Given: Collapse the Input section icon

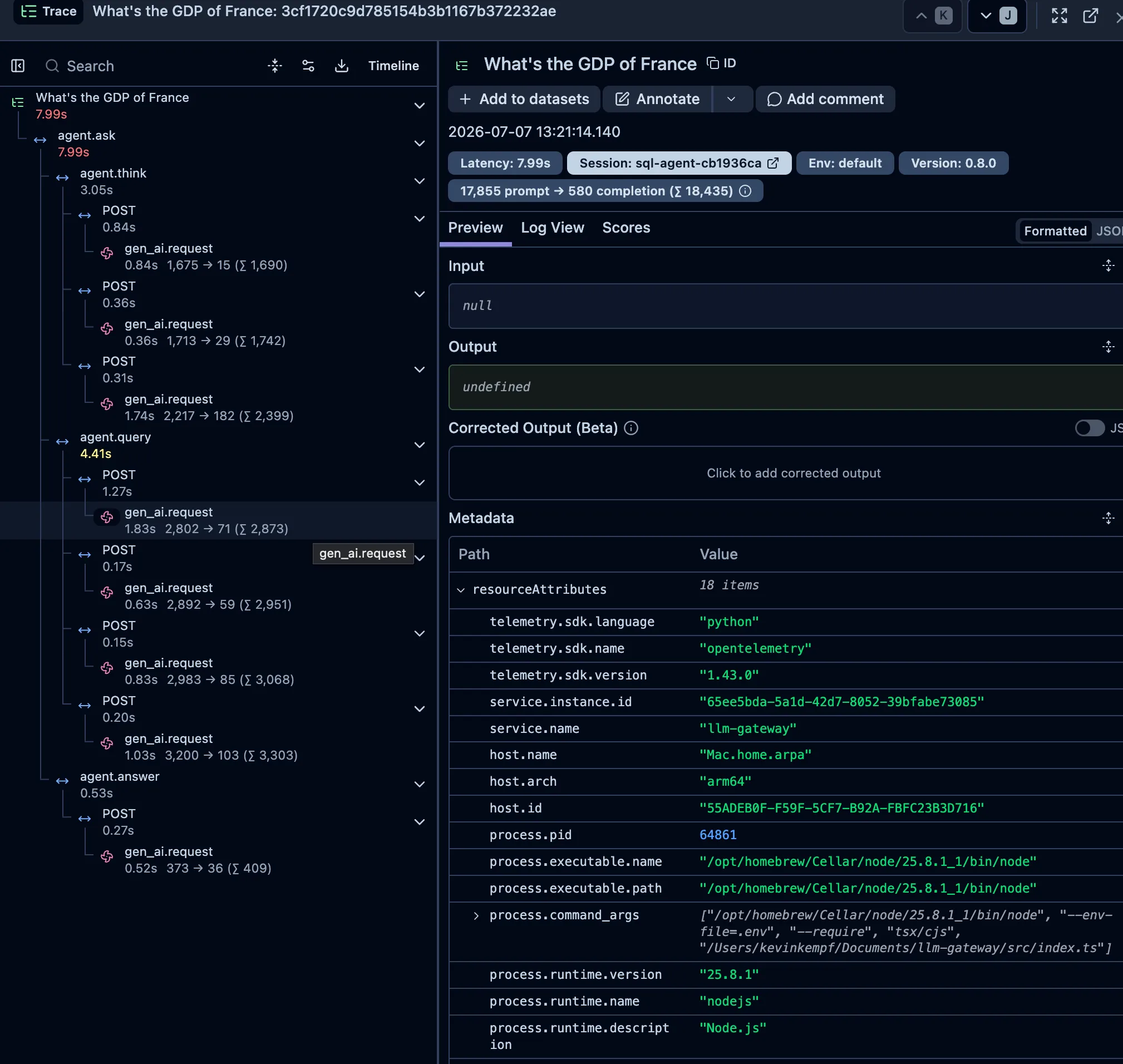Looking at the screenshot, I should pyautogui.click(x=1107, y=266).
